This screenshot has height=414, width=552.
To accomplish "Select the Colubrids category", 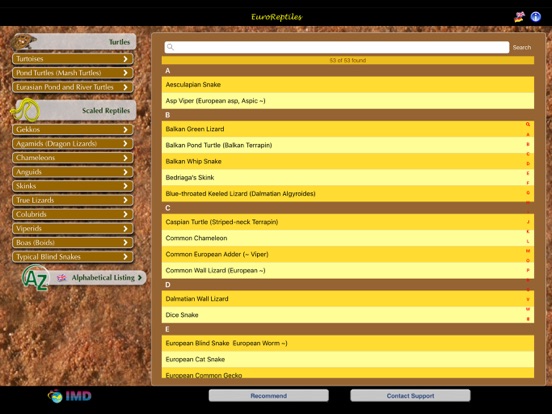I will tap(73, 214).
